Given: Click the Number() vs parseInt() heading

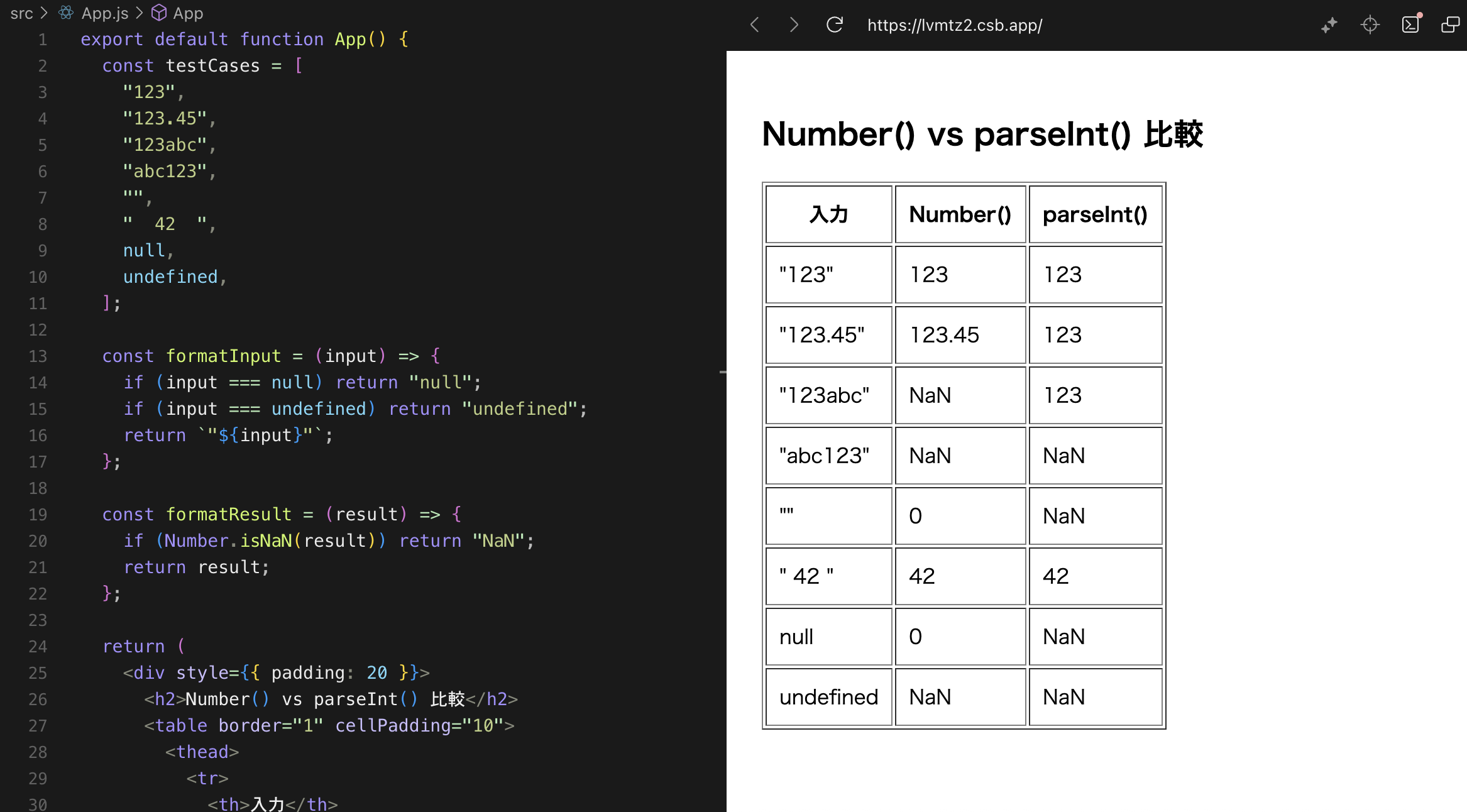Looking at the screenshot, I should 982,134.
